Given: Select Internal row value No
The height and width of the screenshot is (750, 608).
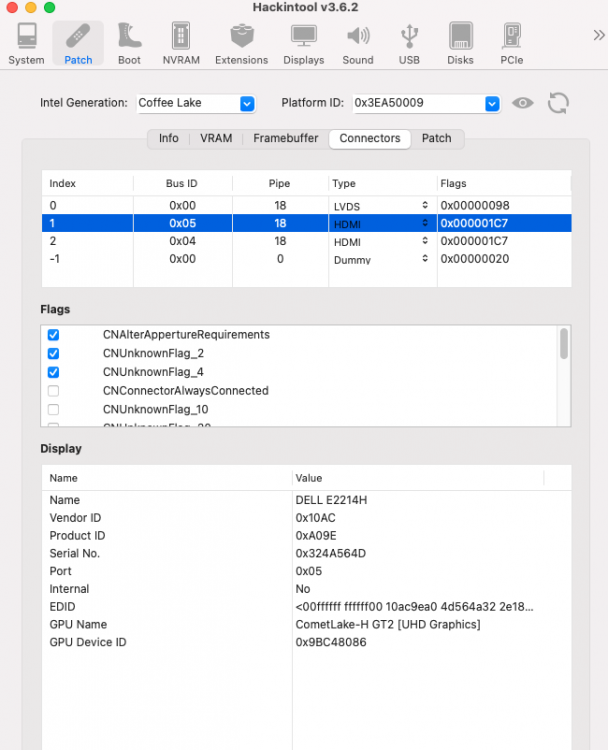Looking at the screenshot, I should [306, 589].
